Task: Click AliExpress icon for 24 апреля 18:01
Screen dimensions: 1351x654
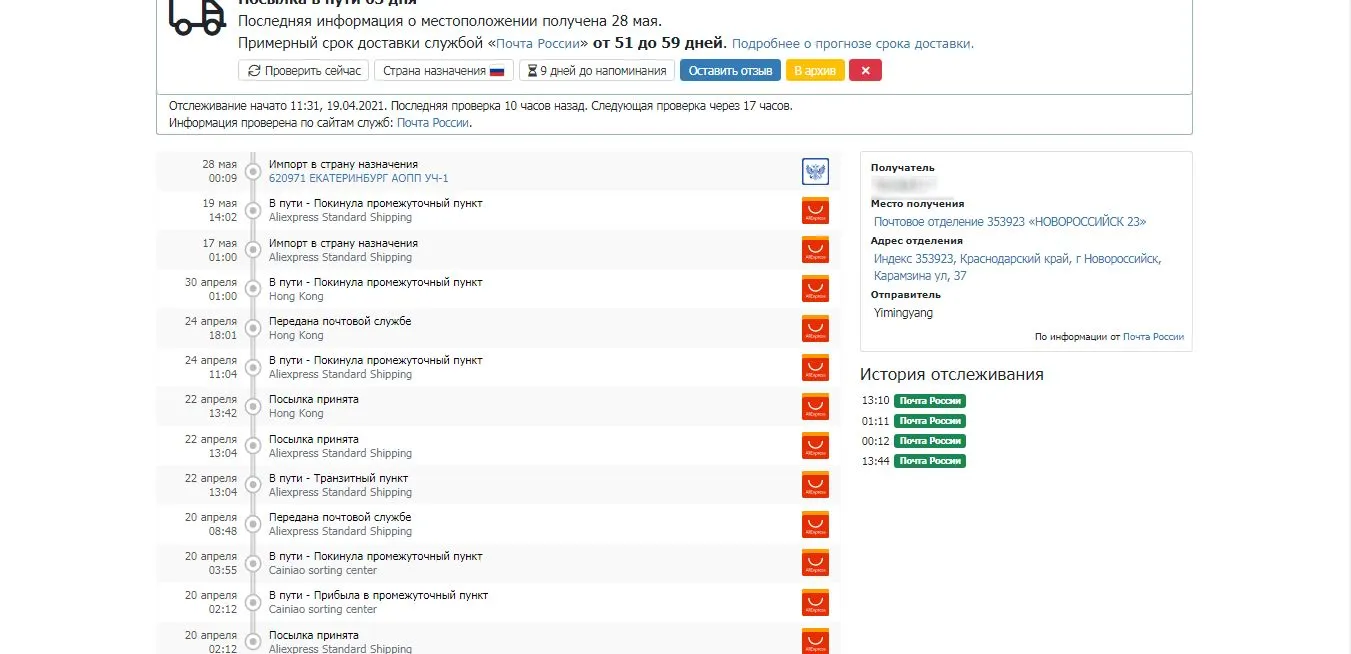Action: 815,328
